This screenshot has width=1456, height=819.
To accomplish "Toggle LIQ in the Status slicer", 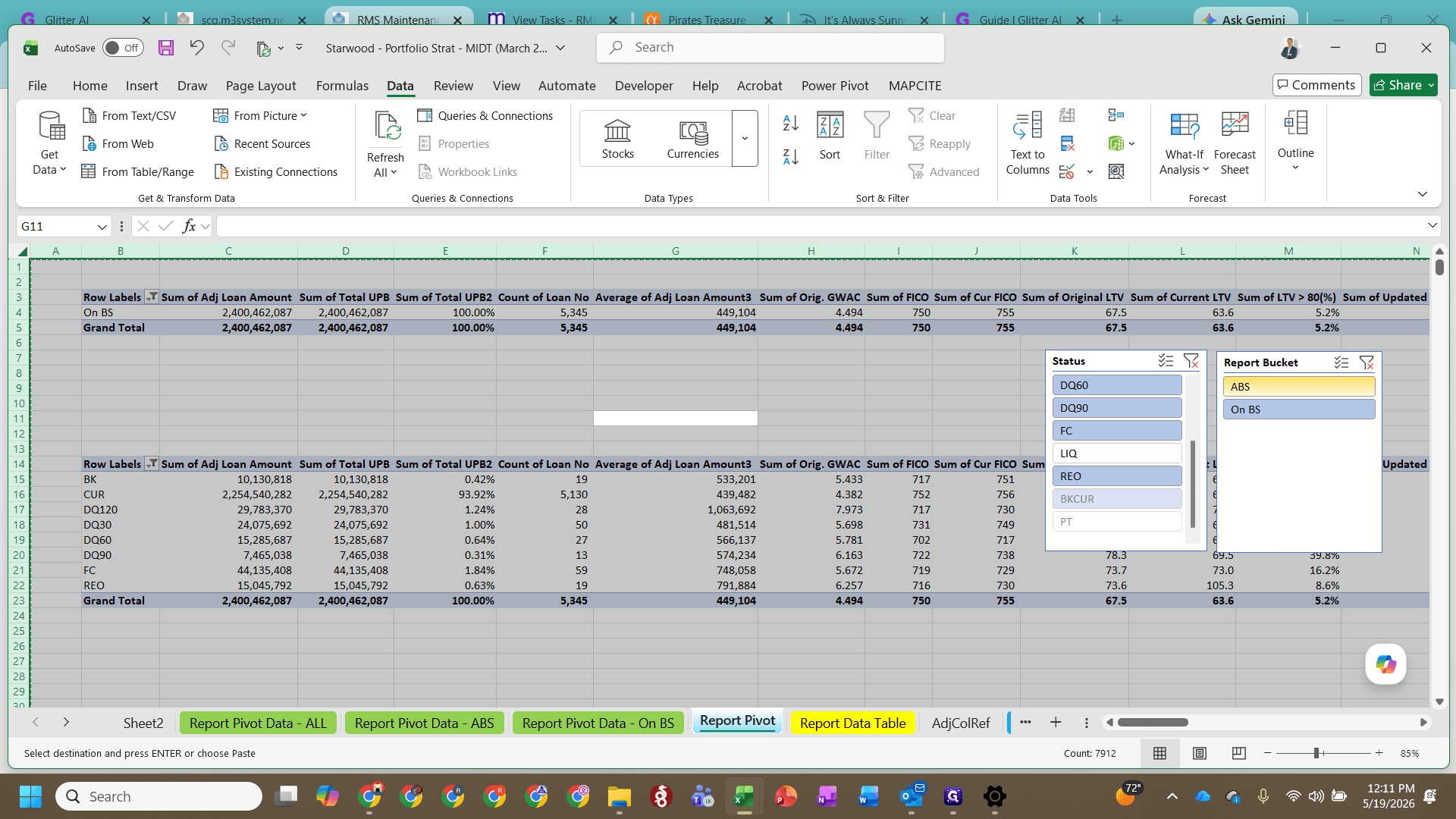I will click(1116, 453).
